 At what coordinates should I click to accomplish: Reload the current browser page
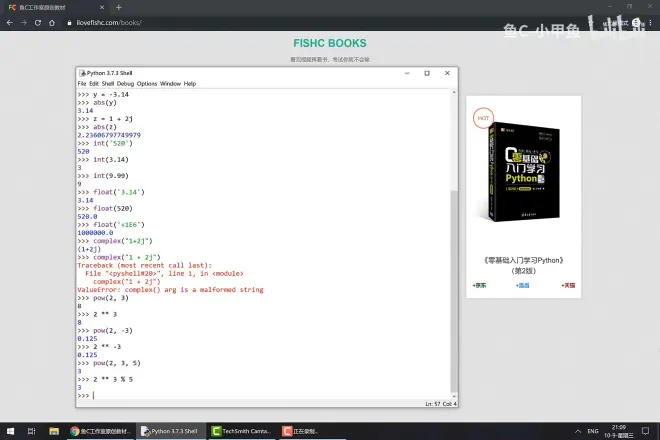click(x=39, y=22)
